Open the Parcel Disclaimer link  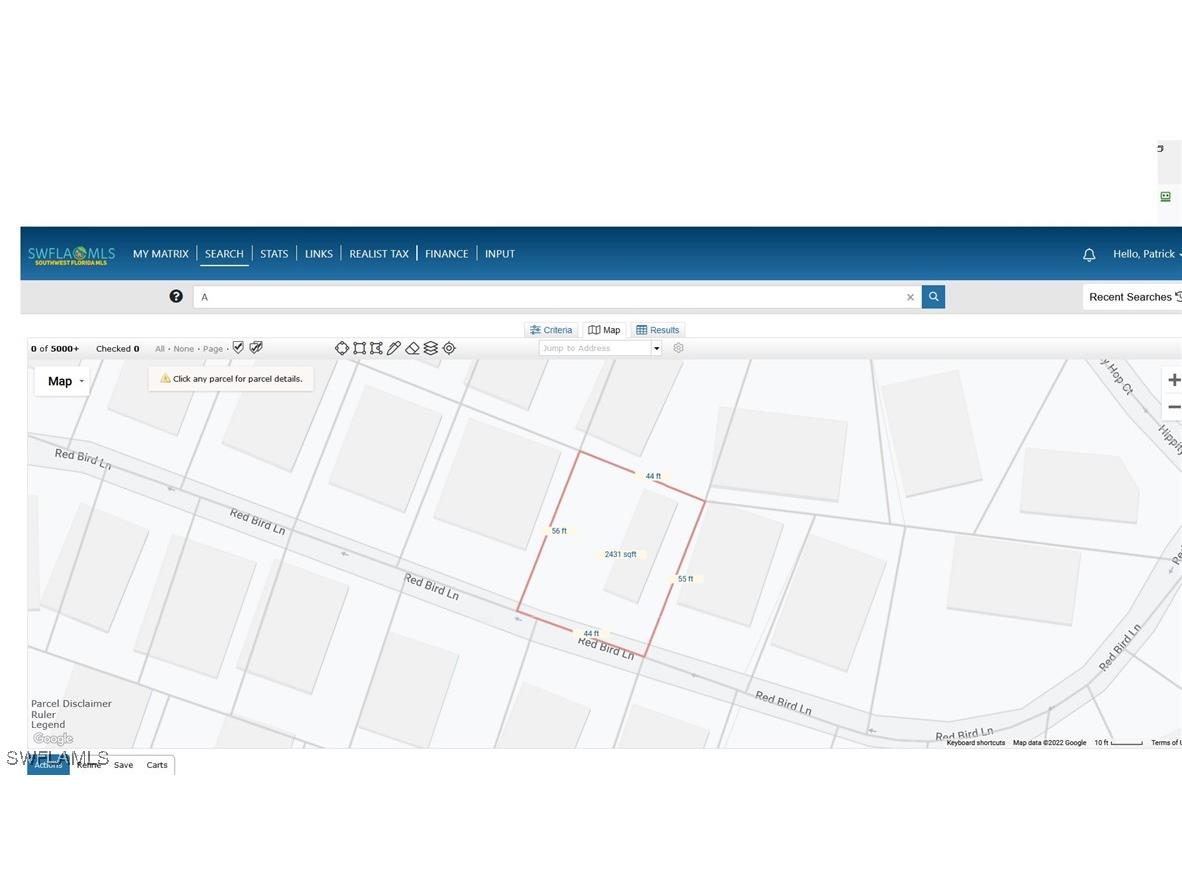[x=71, y=704]
